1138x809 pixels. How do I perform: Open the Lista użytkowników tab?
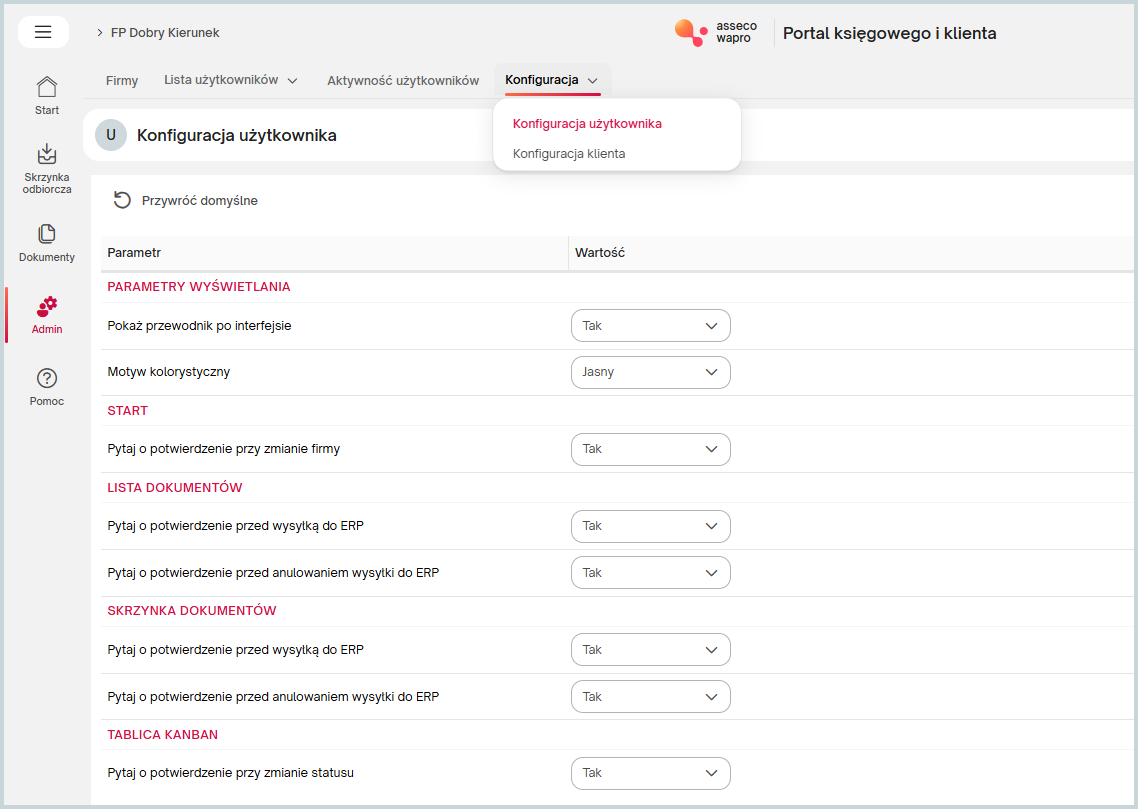(221, 80)
